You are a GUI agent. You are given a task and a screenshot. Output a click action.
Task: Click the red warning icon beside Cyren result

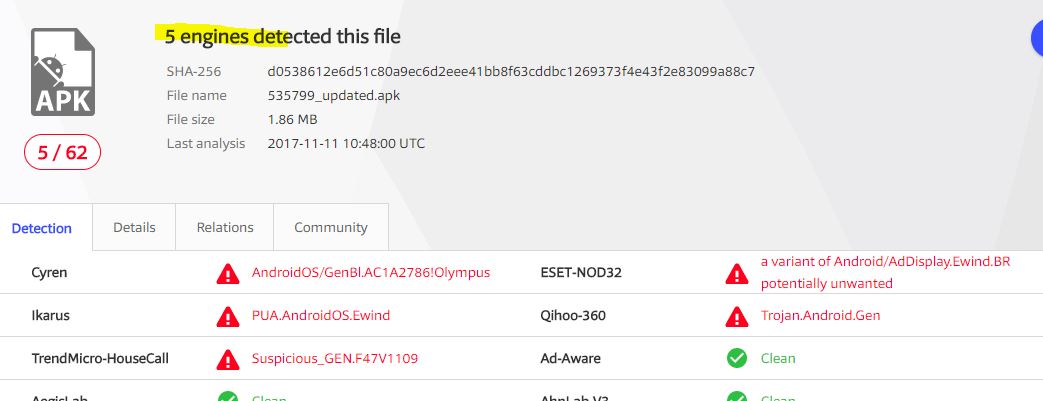[228, 273]
